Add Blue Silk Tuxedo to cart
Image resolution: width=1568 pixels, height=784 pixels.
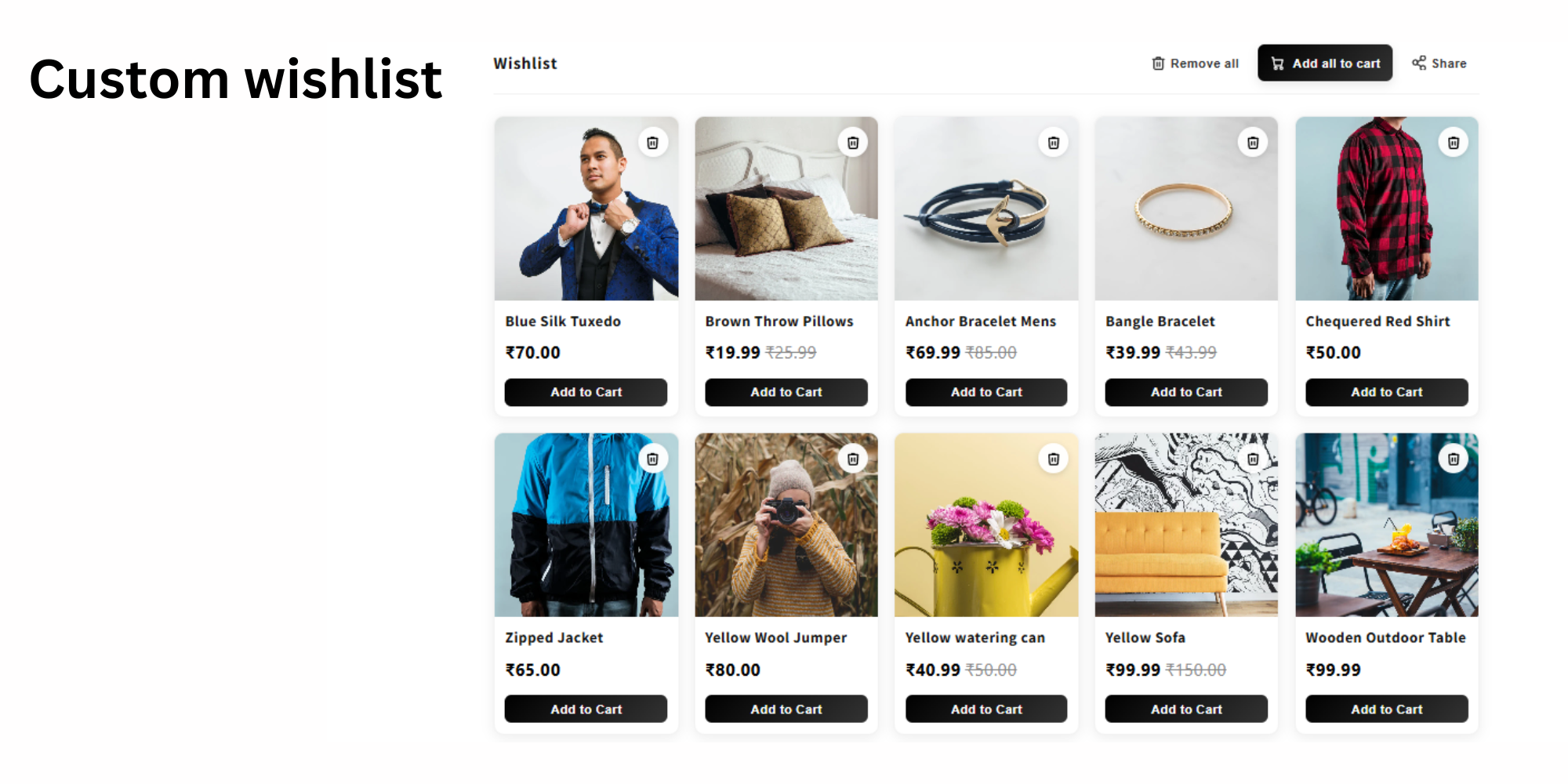[x=586, y=392]
